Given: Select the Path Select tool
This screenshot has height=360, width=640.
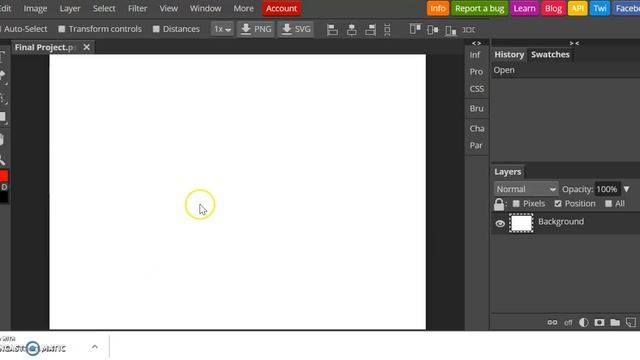Looking at the screenshot, I should pyautogui.click(x=3, y=98).
